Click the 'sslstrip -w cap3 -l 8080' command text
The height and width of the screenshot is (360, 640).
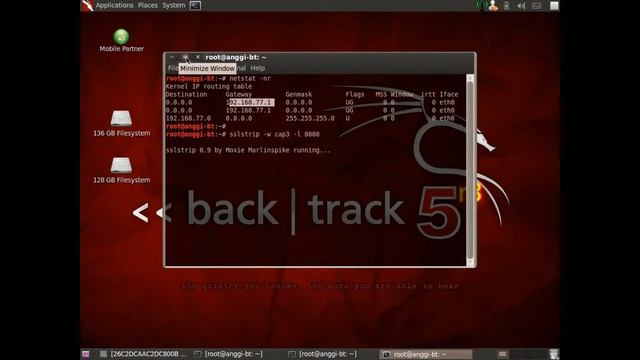coord(274,134)
